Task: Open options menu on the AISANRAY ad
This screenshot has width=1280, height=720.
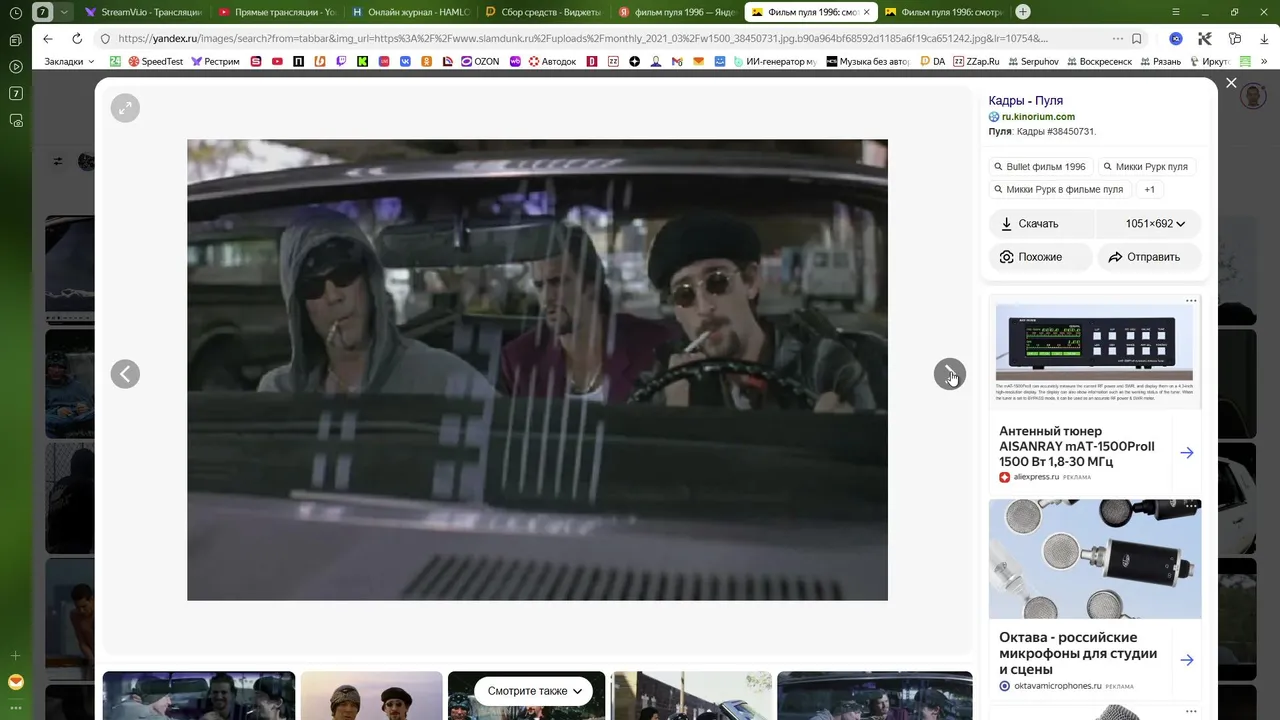Action: click(x=1191, y=300)
